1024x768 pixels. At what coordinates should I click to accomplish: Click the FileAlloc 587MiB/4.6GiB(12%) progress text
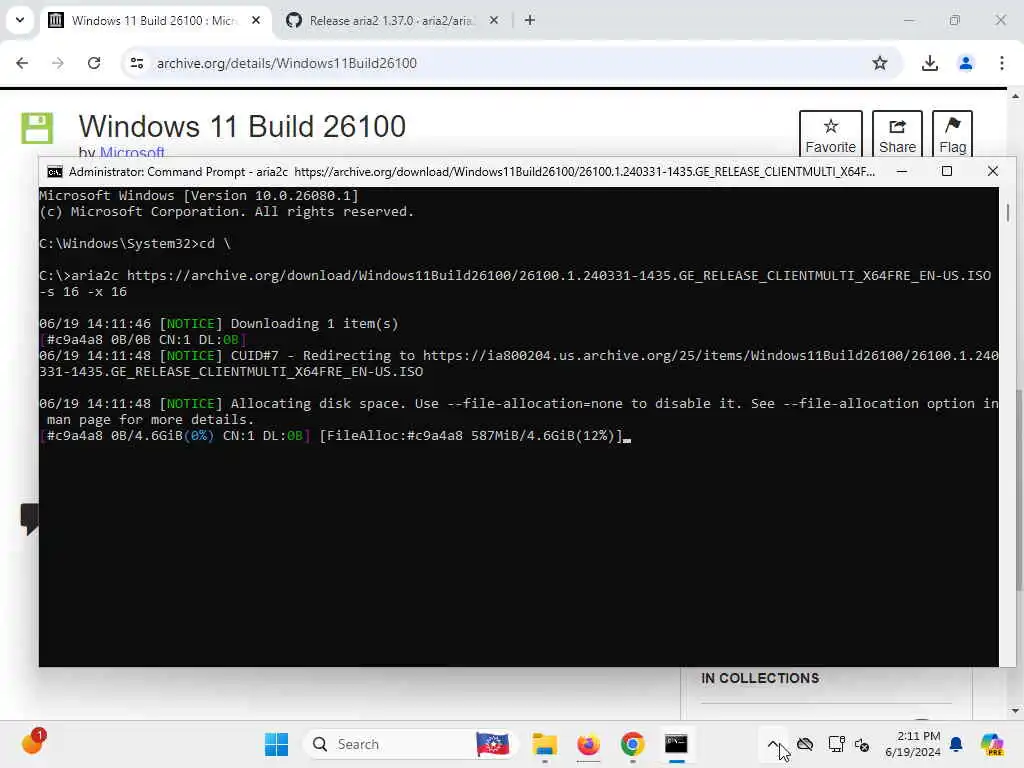[471, 436]
